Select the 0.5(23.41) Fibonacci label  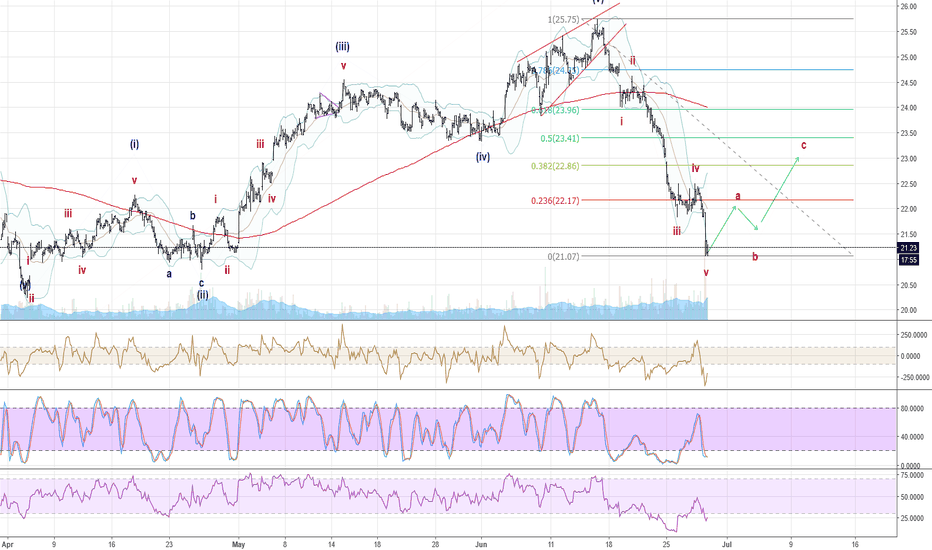pos(559,139)
